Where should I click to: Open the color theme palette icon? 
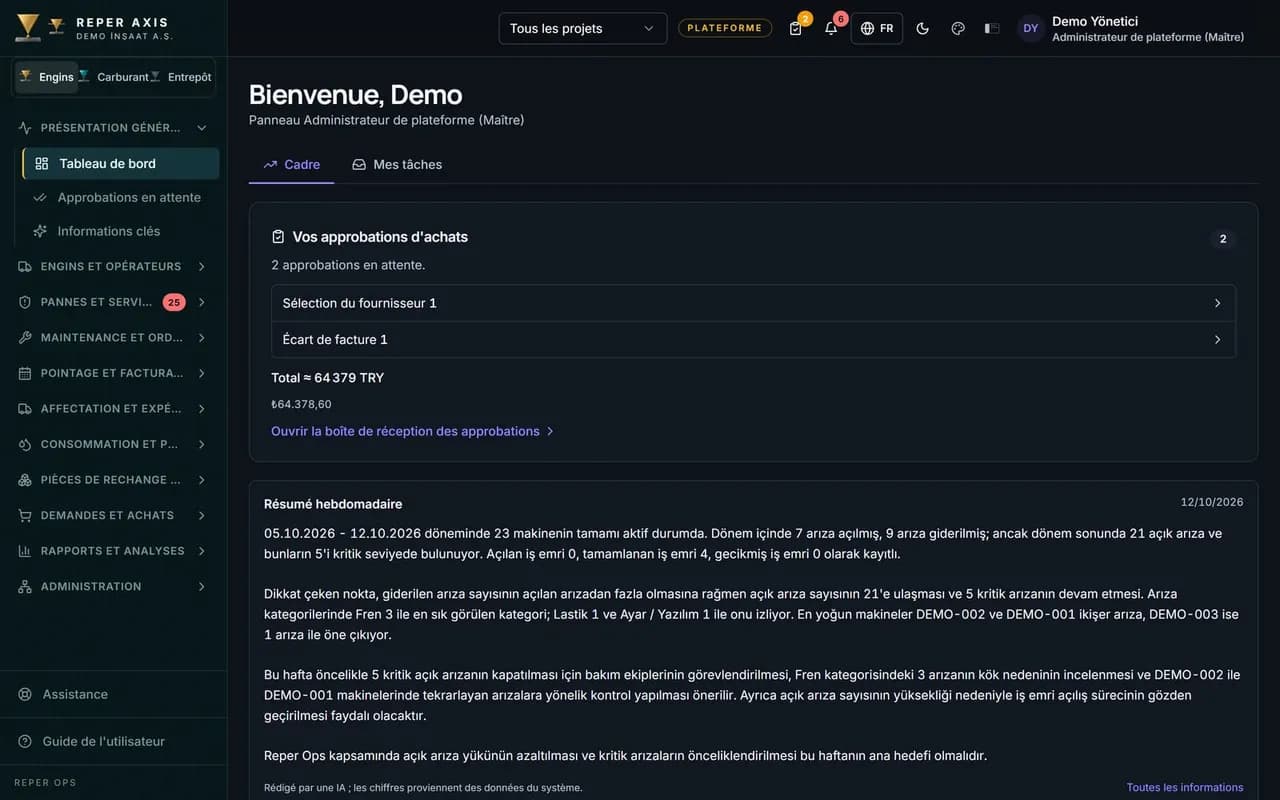[958, 28]
